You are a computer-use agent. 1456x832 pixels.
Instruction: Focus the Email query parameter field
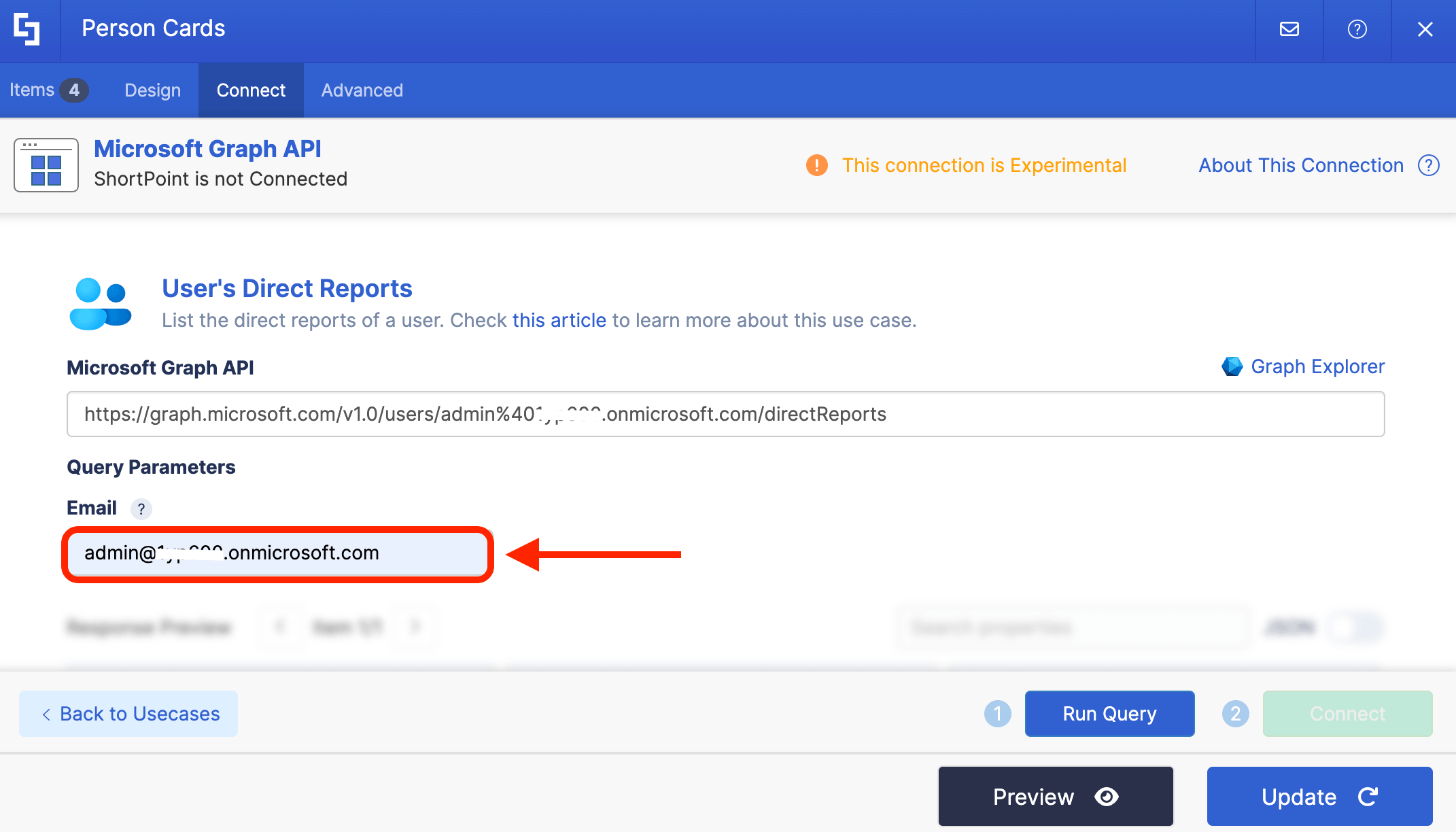tap(277, 553)
